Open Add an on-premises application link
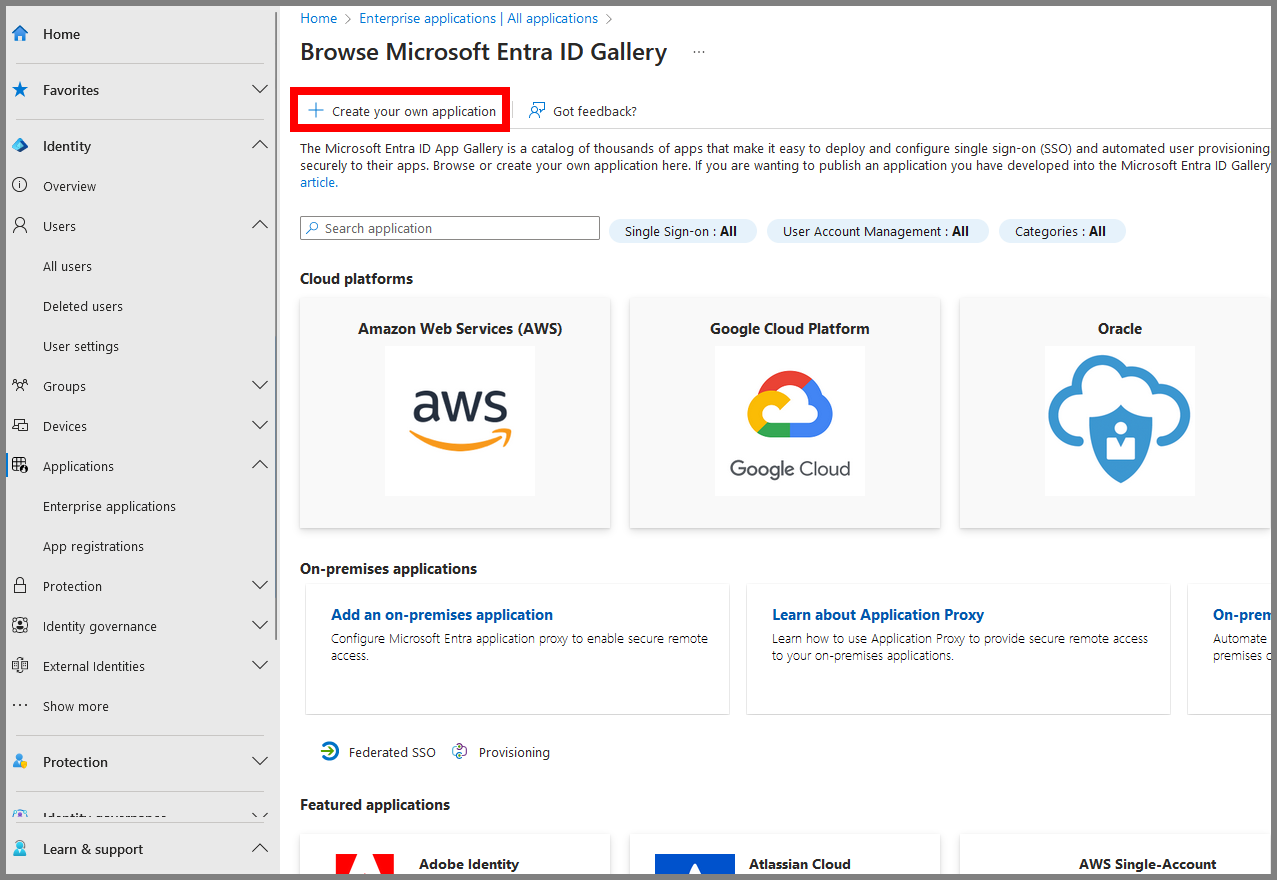The image size is (1277, 880). coord(442,615)
